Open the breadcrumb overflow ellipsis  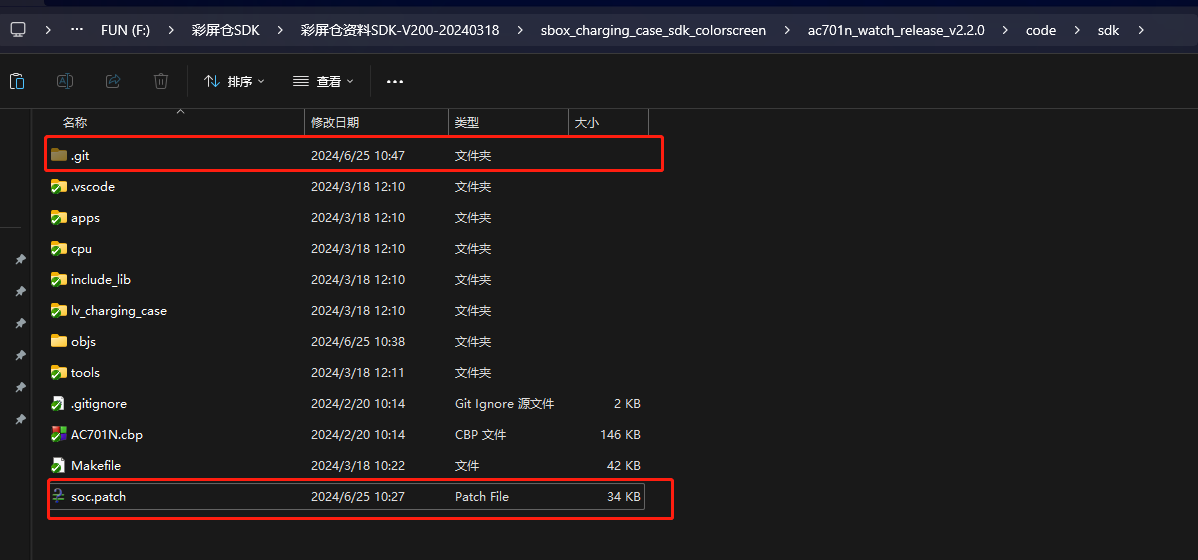point(76,30)
